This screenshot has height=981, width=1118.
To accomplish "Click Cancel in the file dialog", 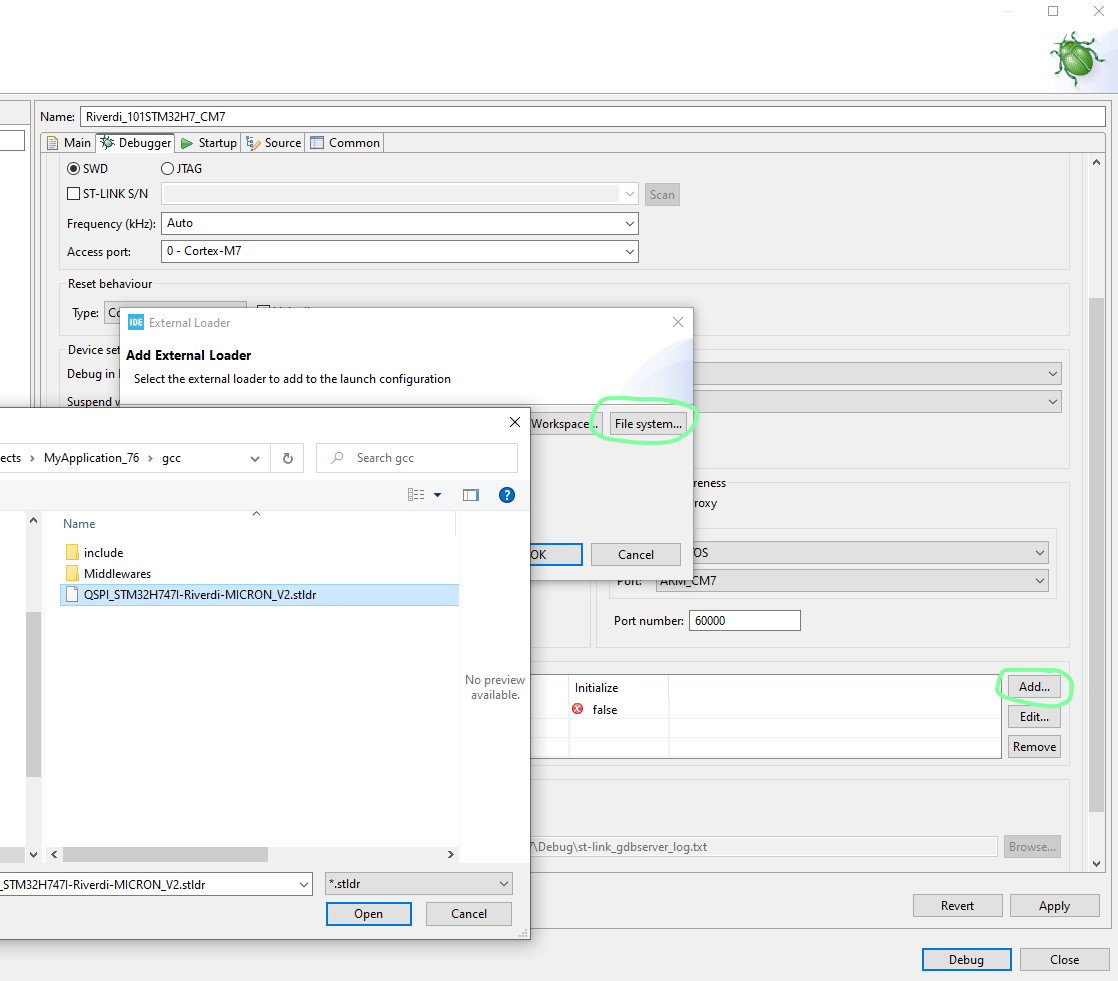I will pyautogui.click(x=468, y=914).
